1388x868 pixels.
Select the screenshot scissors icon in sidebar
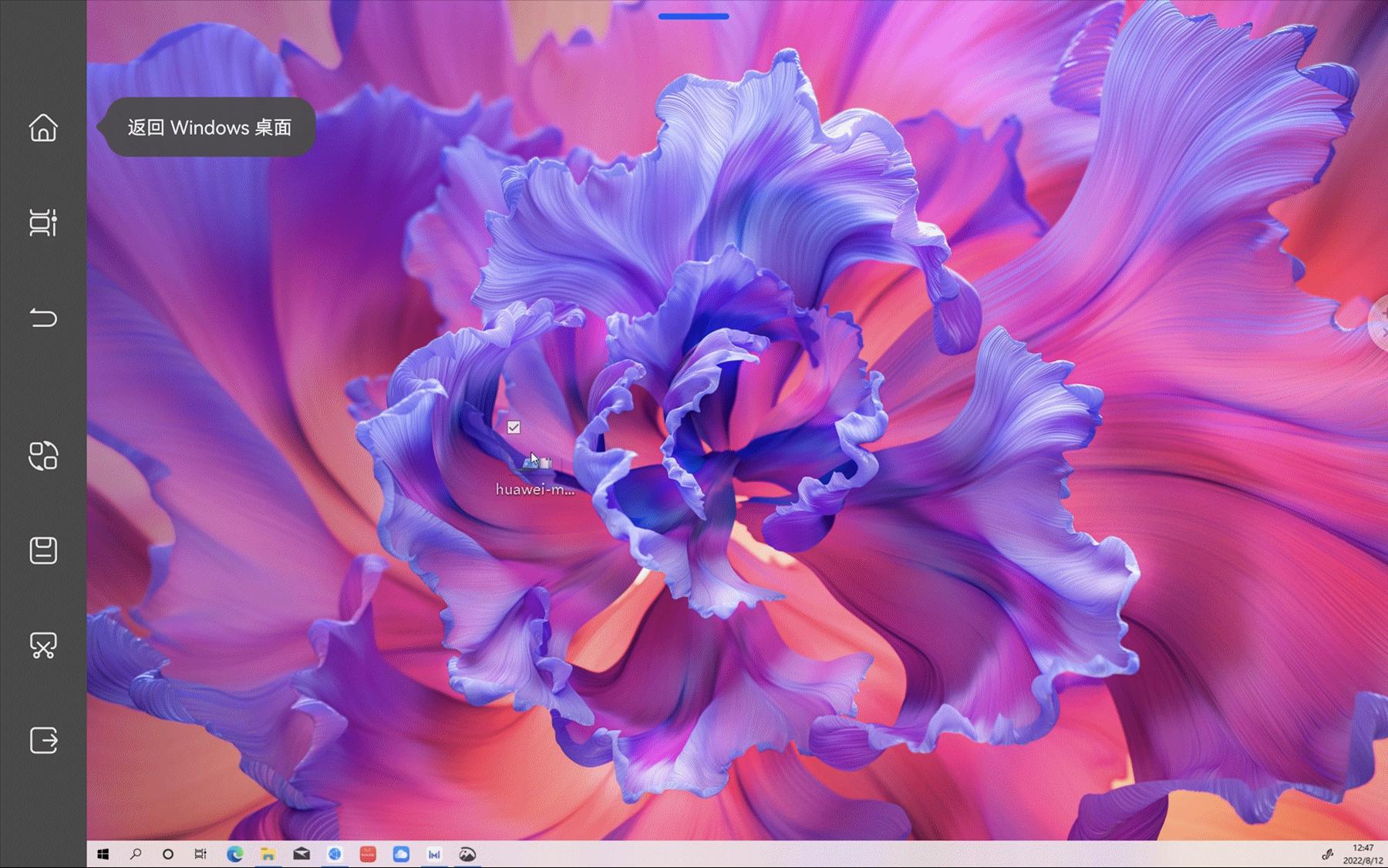(43, 646)
